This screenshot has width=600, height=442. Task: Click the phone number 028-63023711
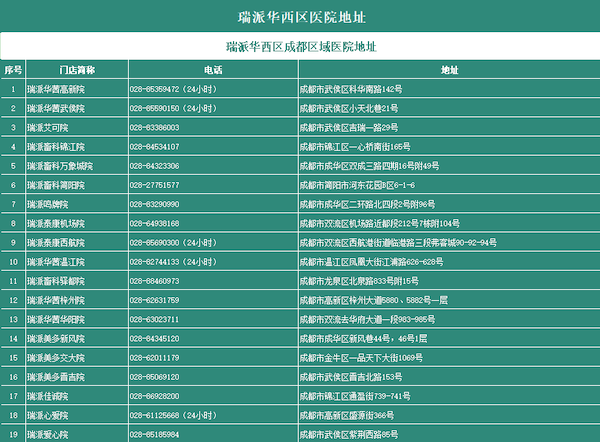[x=155, y=319]
